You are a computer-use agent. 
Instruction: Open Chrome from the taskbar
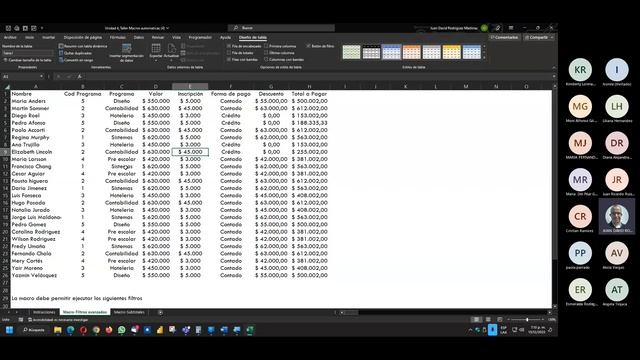click(96, 330)
